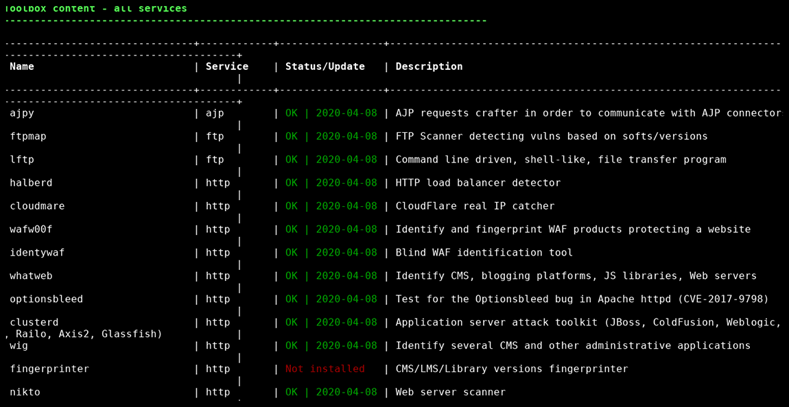Click the cloudmare tool name
The height and width of the screenshot is (407, 789).
(x=37, y=206)
